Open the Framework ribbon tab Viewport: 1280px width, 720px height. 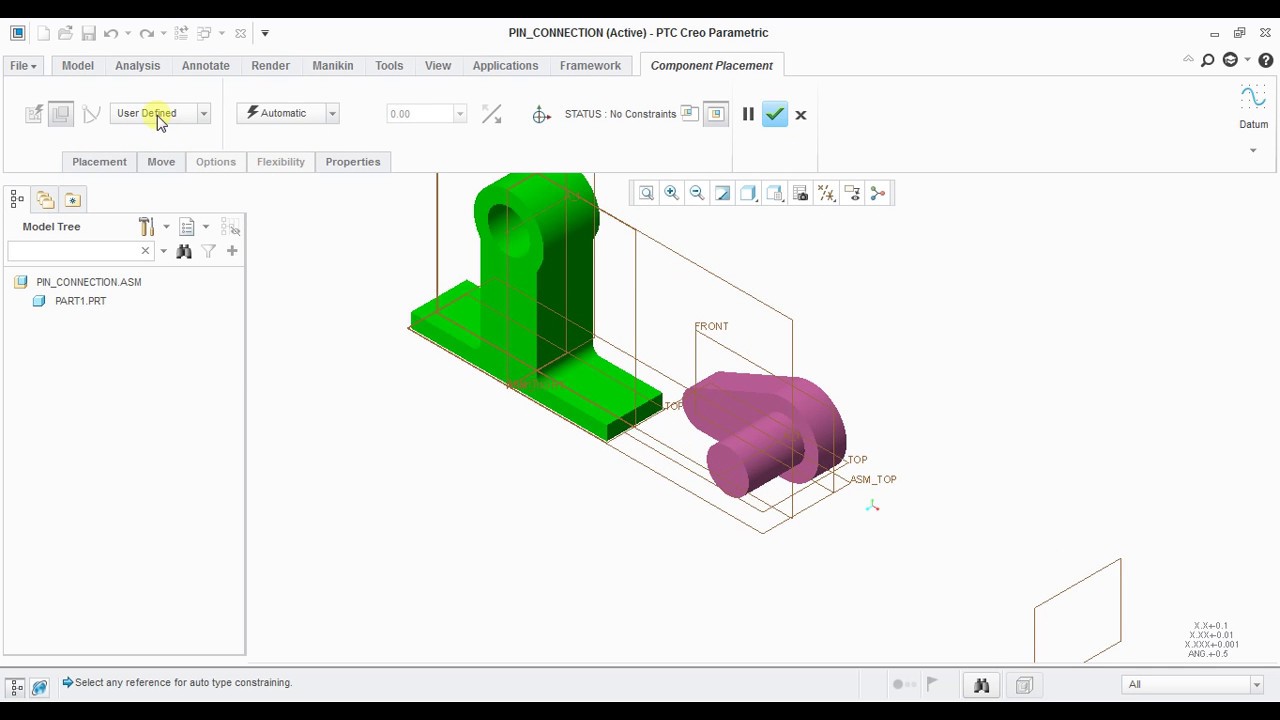[x=590, y=65]
